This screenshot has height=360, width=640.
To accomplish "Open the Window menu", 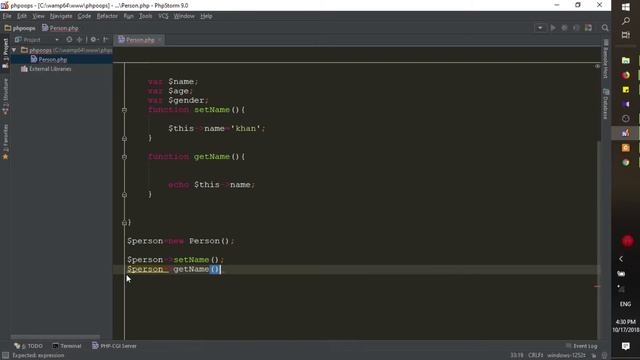I will [x=184, y=16].
